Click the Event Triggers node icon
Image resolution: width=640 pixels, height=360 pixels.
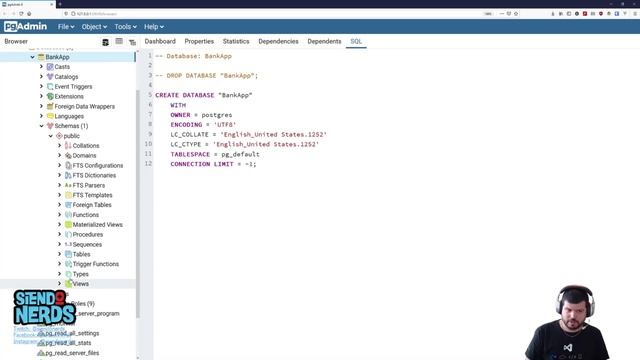click(x=50, y=87)
